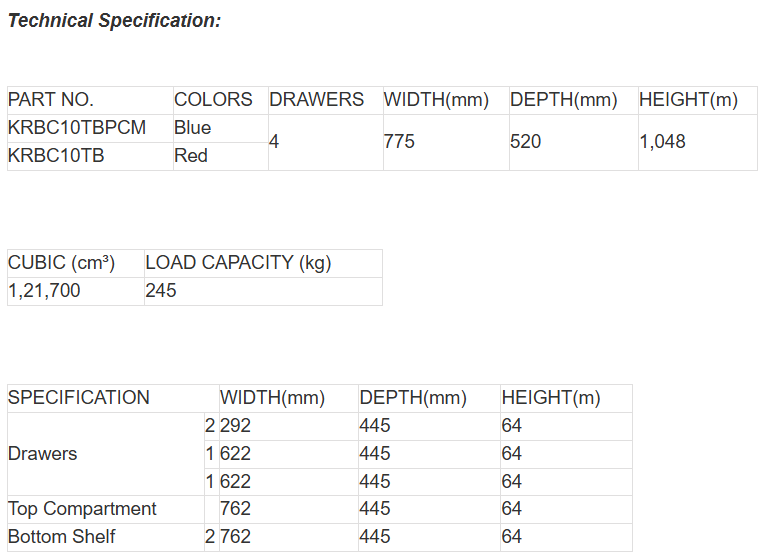Click the 775 width value
This screenshot has width=770, height=556.
[399, 142]
